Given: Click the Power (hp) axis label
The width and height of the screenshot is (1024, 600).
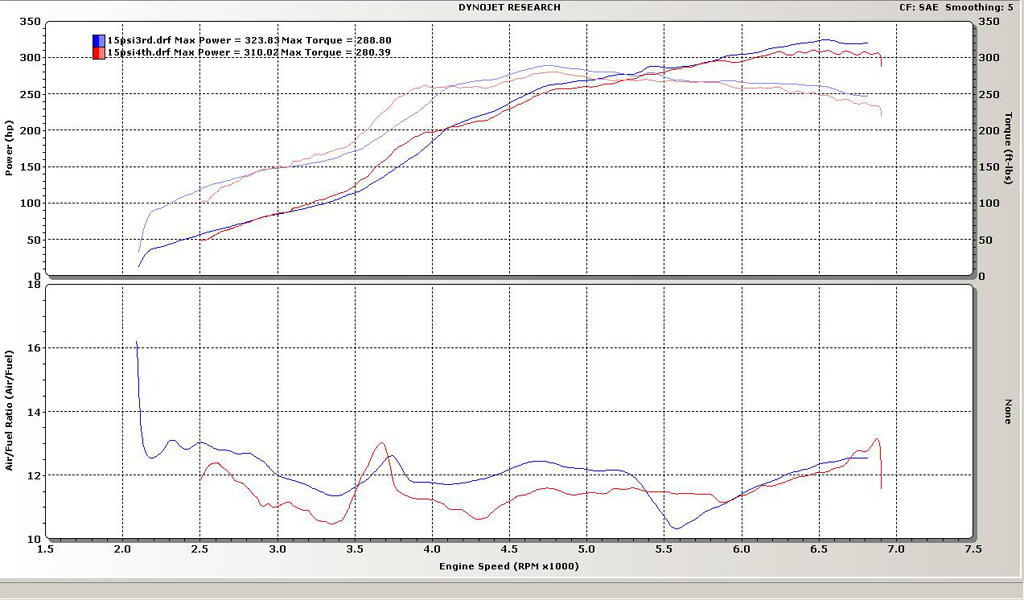Looking at the screenshot, I should [x=9, y=148].
